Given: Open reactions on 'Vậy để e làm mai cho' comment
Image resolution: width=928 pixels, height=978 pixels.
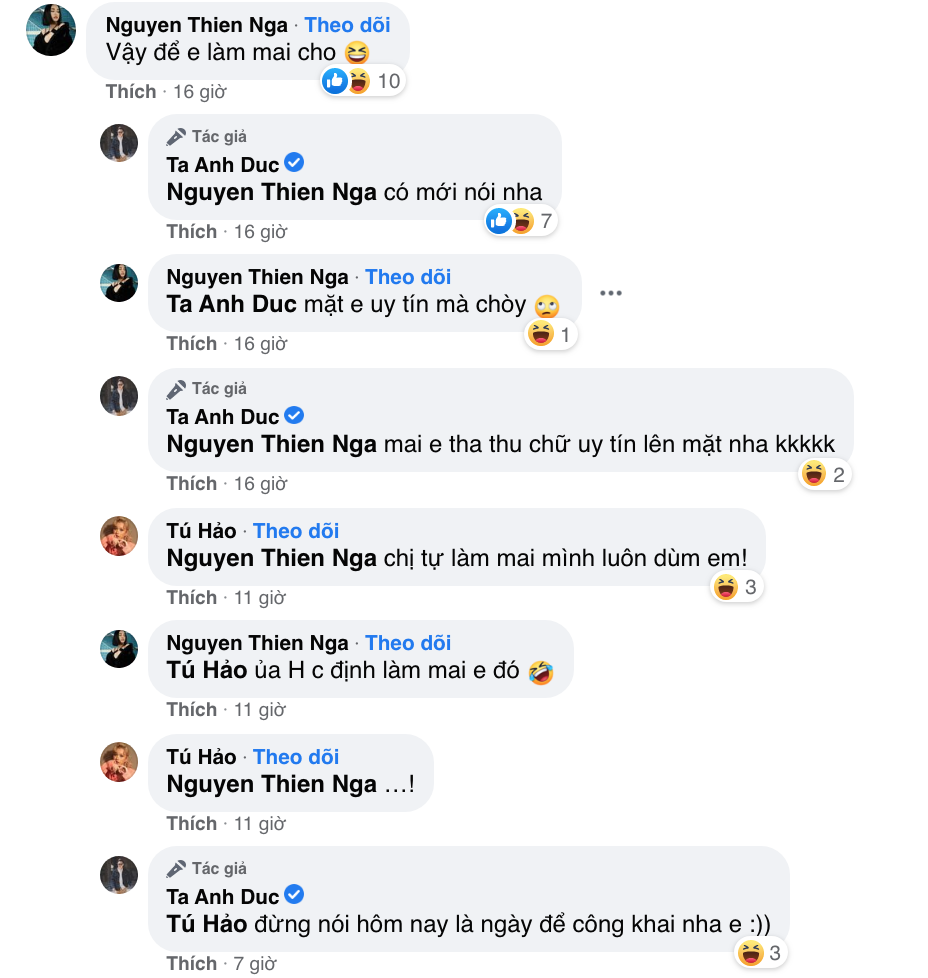Looking at the screenshot, I should [x=362, y=81].
